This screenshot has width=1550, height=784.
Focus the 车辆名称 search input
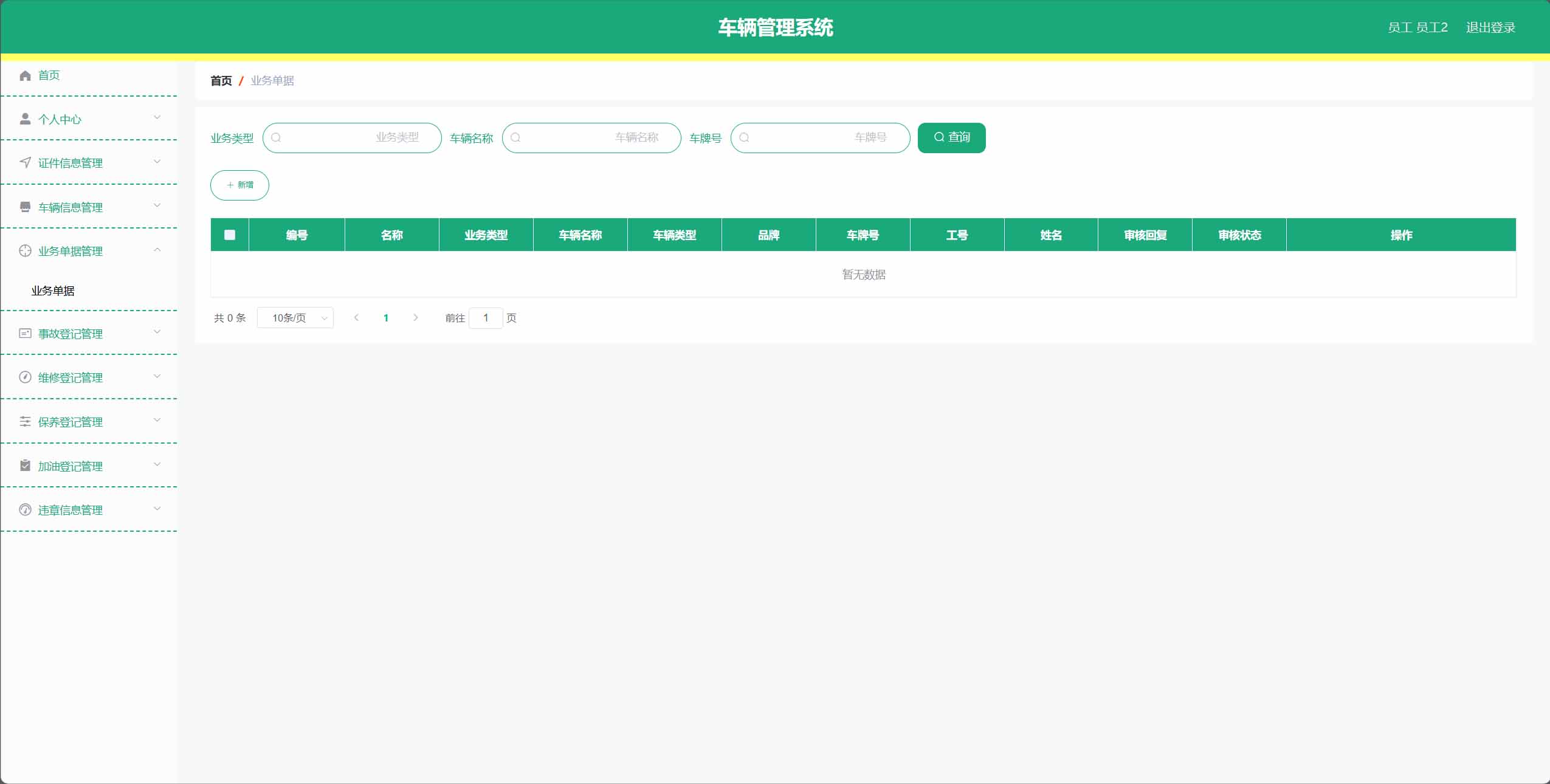[591, 137]
